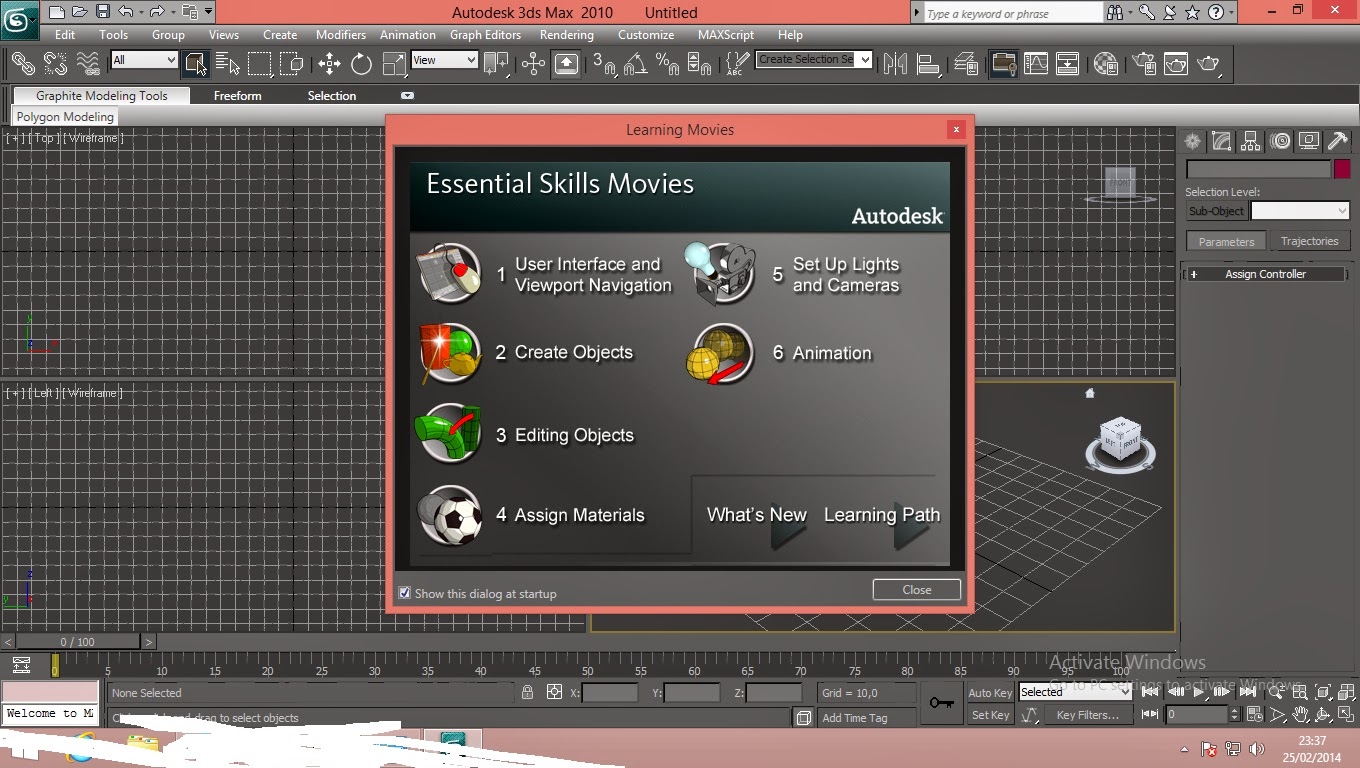Viewport: 1360px width, 768px height.
Task: Click the Unlink Selection tool
Action: [55, 63]
